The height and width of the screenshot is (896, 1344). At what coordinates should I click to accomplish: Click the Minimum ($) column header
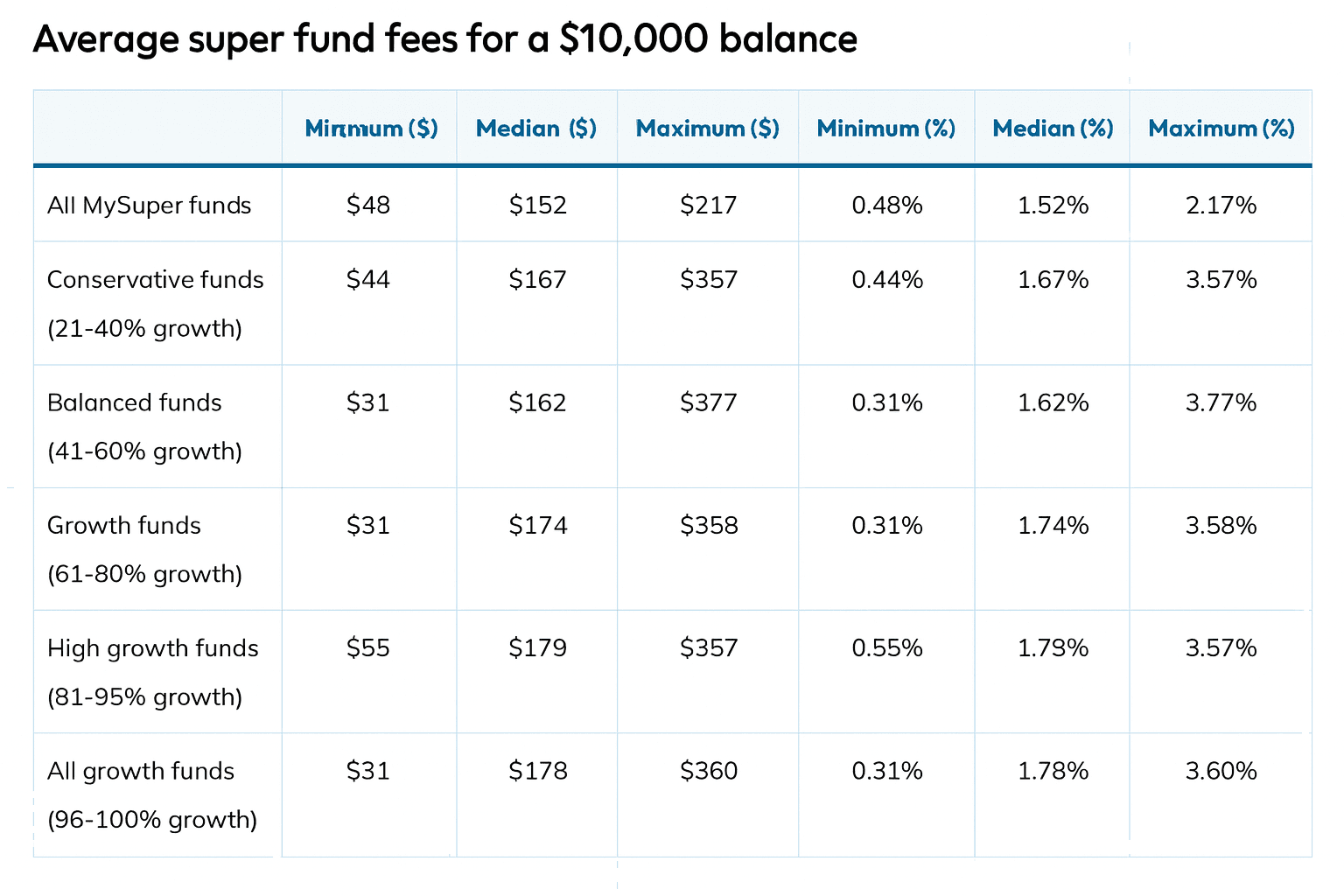(x=371, y=129)
